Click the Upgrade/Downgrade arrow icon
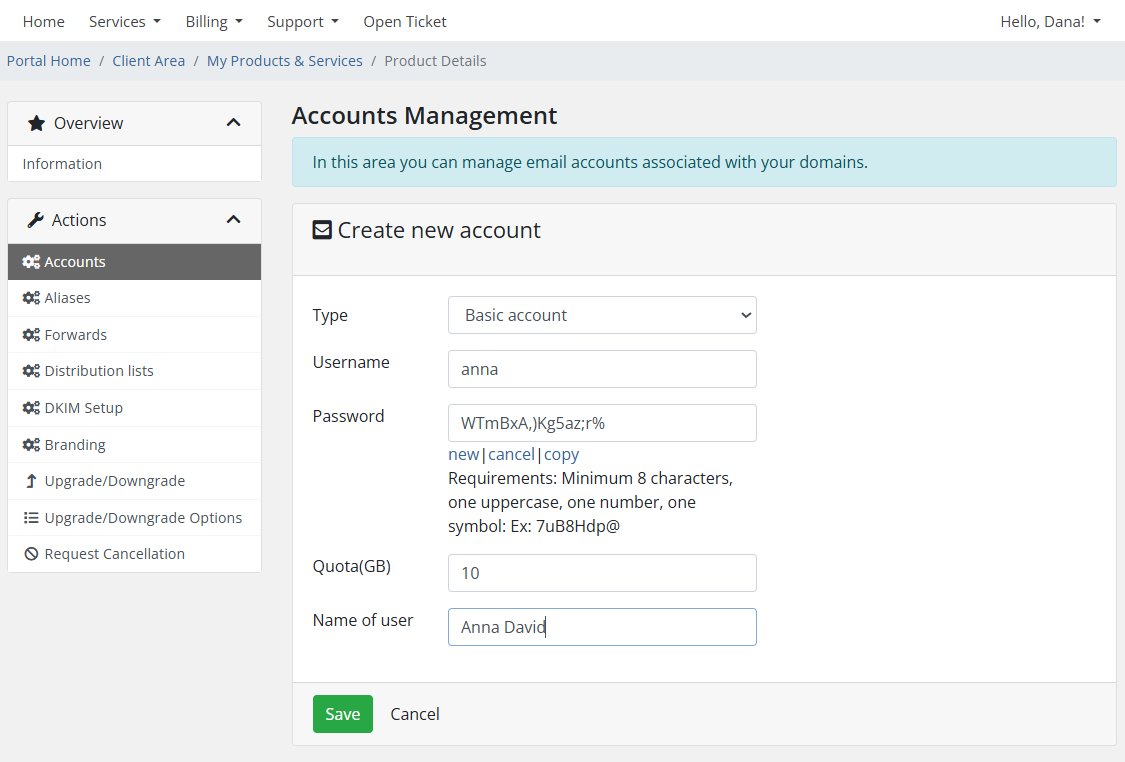The width and height of the screenshot is (1125, 762). [x=31, y=481]
